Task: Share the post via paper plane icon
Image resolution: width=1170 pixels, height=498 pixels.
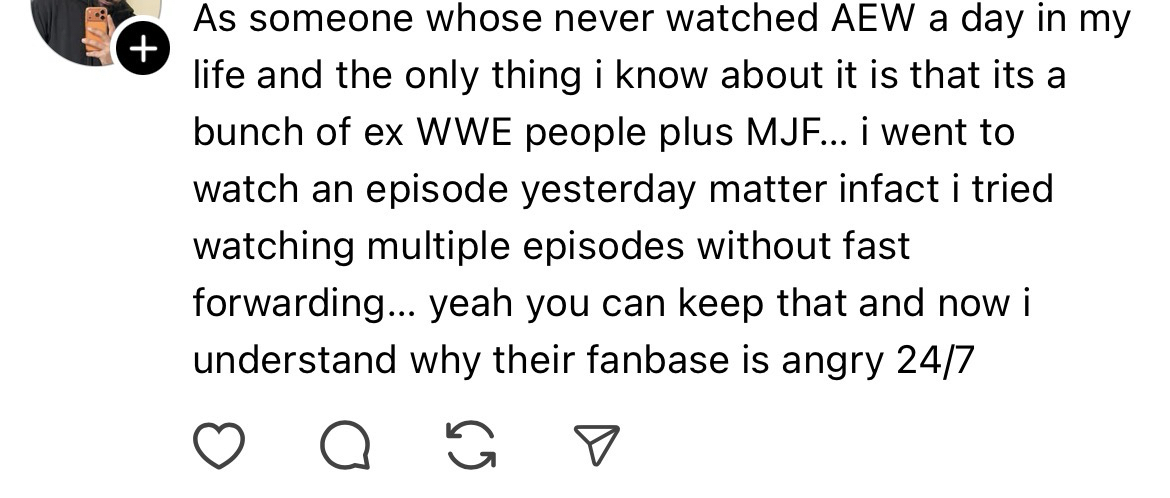Action: click(x=595, y=445)
